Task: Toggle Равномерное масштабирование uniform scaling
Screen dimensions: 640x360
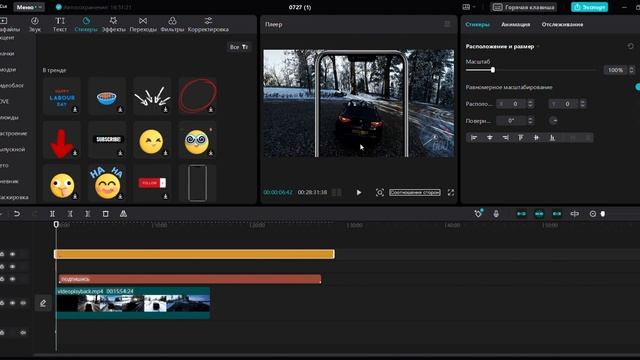Action: click(x=638, y=87)
